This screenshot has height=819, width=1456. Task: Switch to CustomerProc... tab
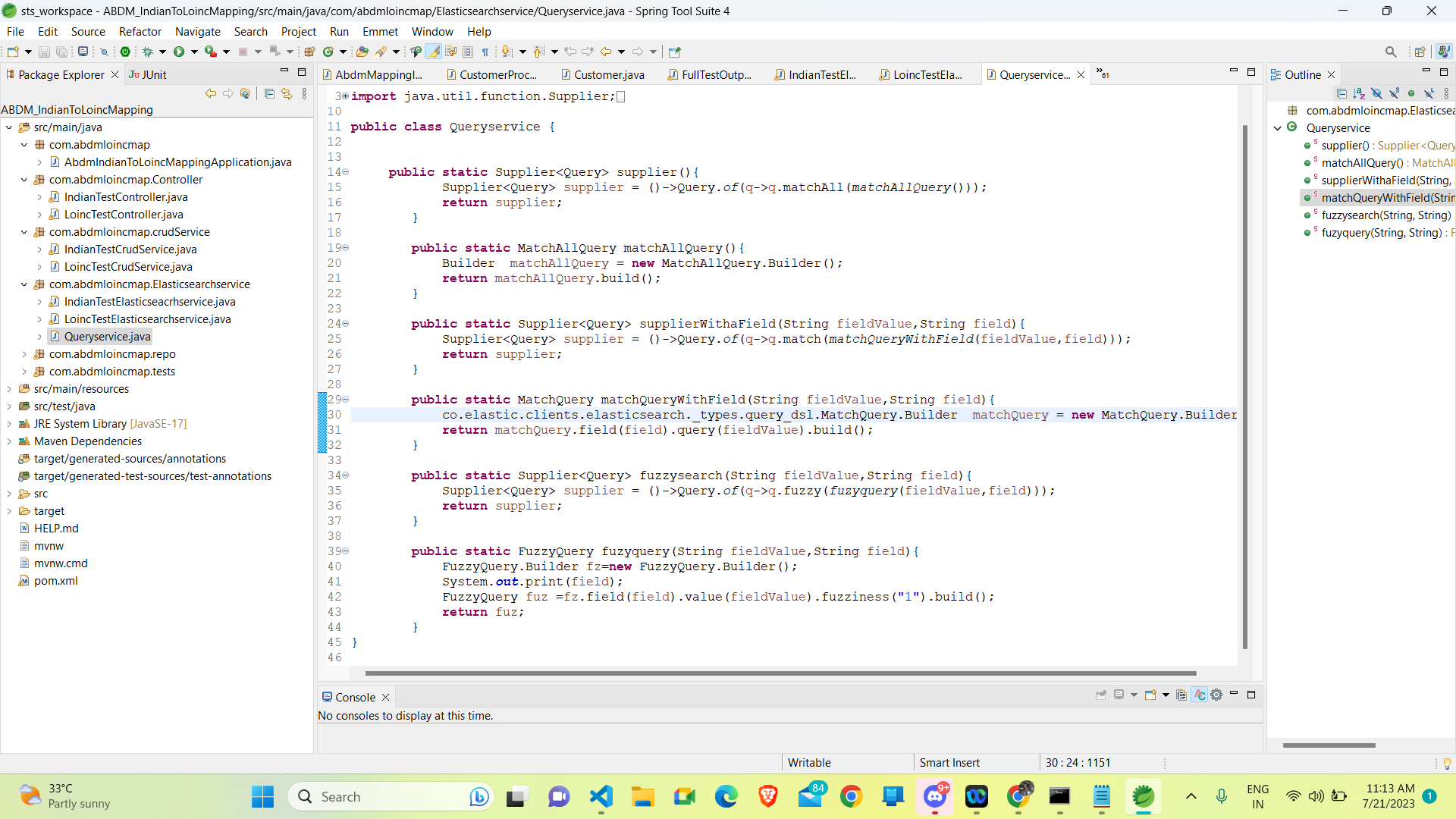click(x=498, y=74)
